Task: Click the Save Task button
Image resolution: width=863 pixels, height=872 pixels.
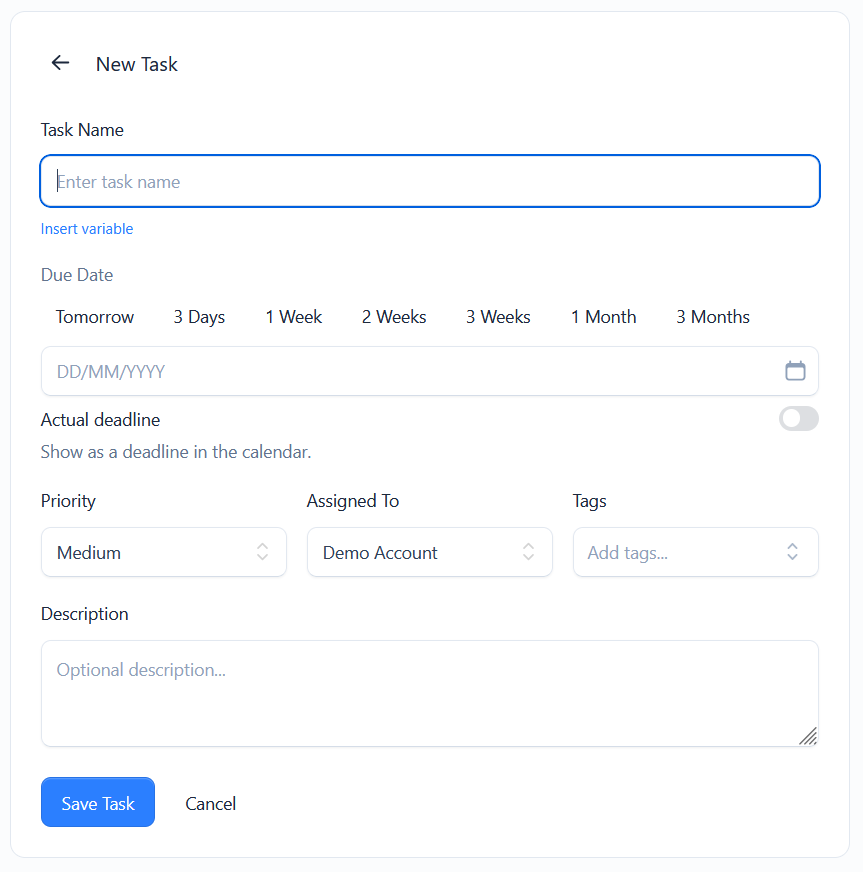Action: pos(98,802)
